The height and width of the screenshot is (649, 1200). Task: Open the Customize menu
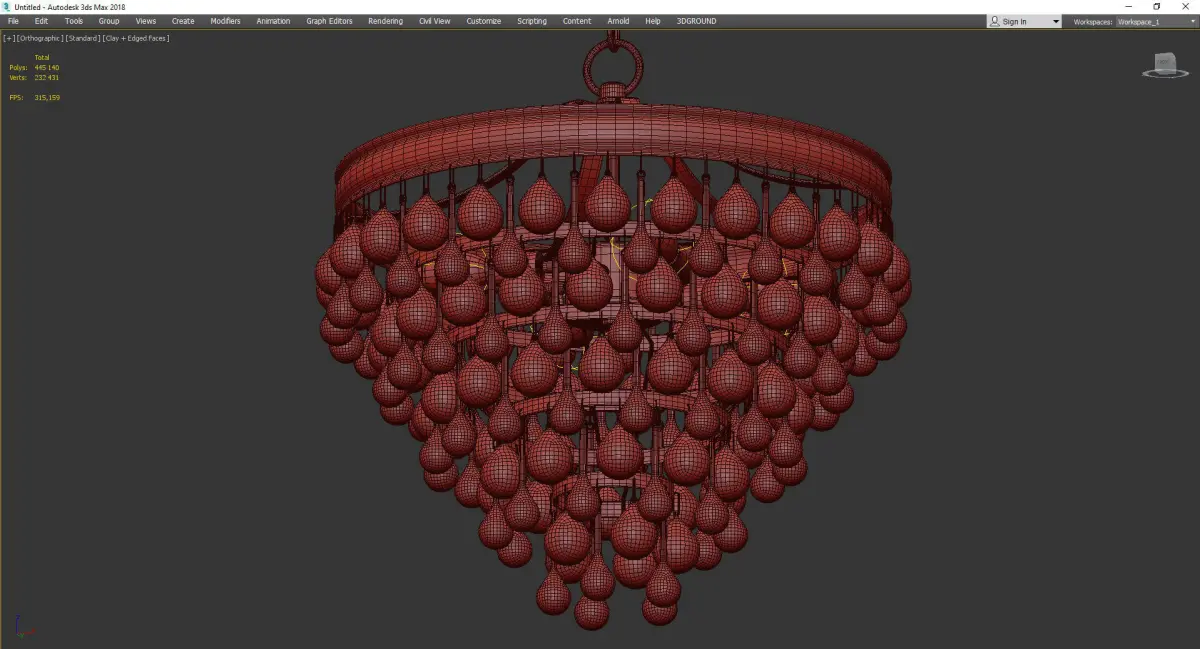(x=484, y=21)
